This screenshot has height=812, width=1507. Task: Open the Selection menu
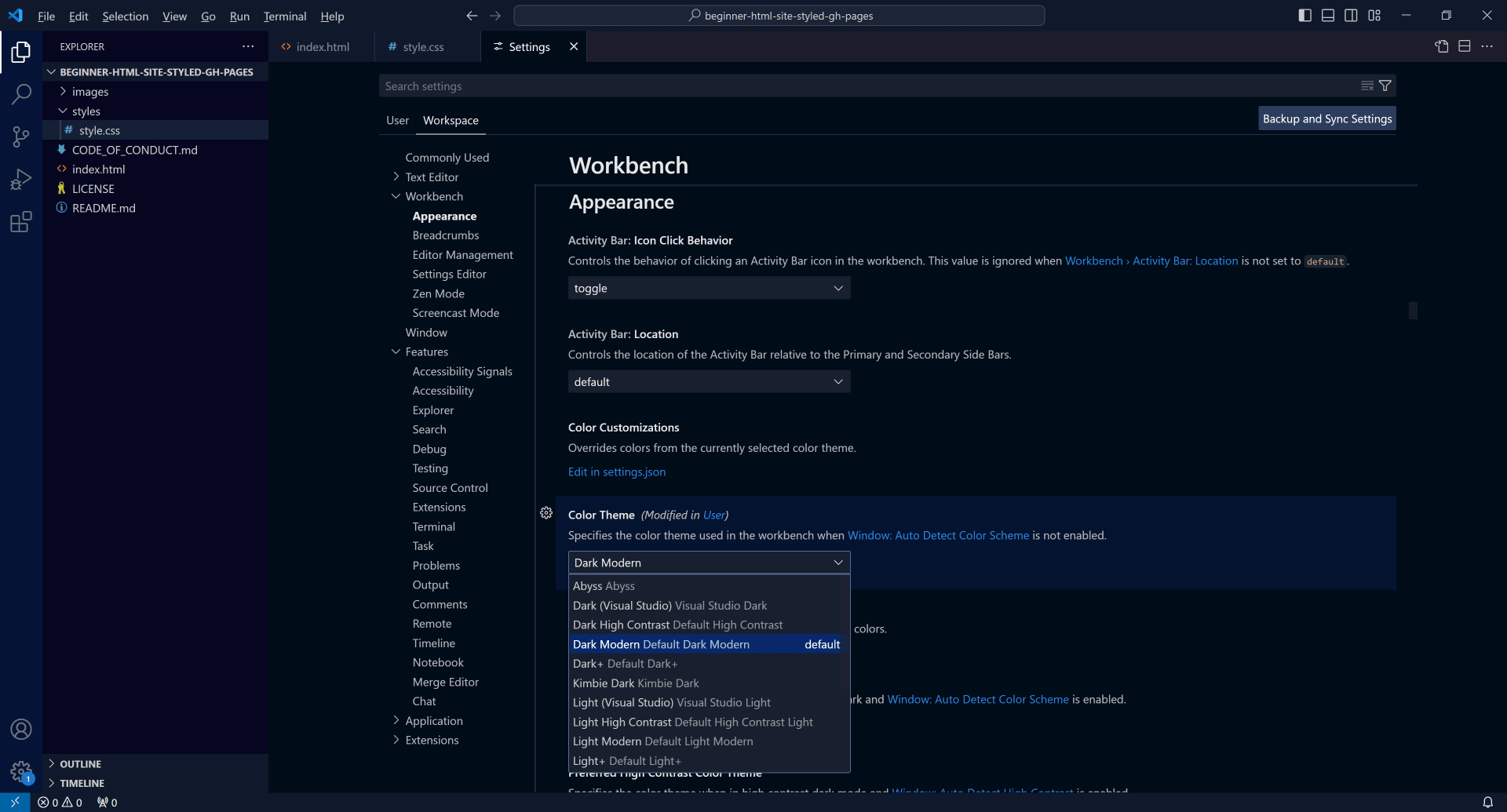(x=126, y=16)
